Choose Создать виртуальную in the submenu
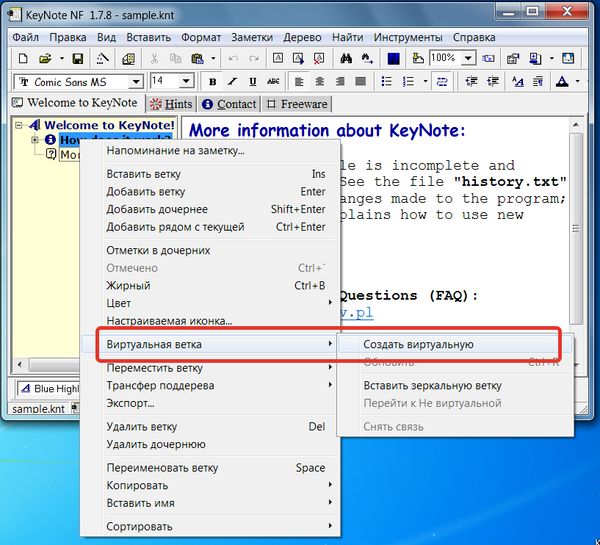The height and width of the screenshot is (545, 600). click(418, 344)
